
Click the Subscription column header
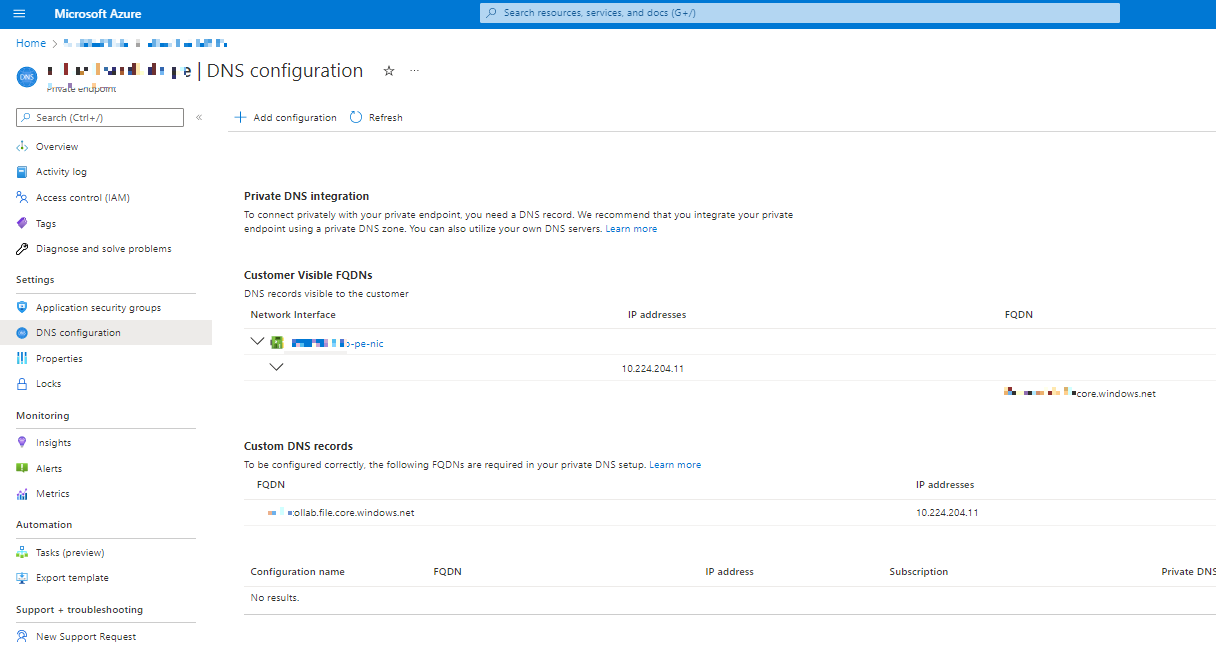(x=919, y=572)
